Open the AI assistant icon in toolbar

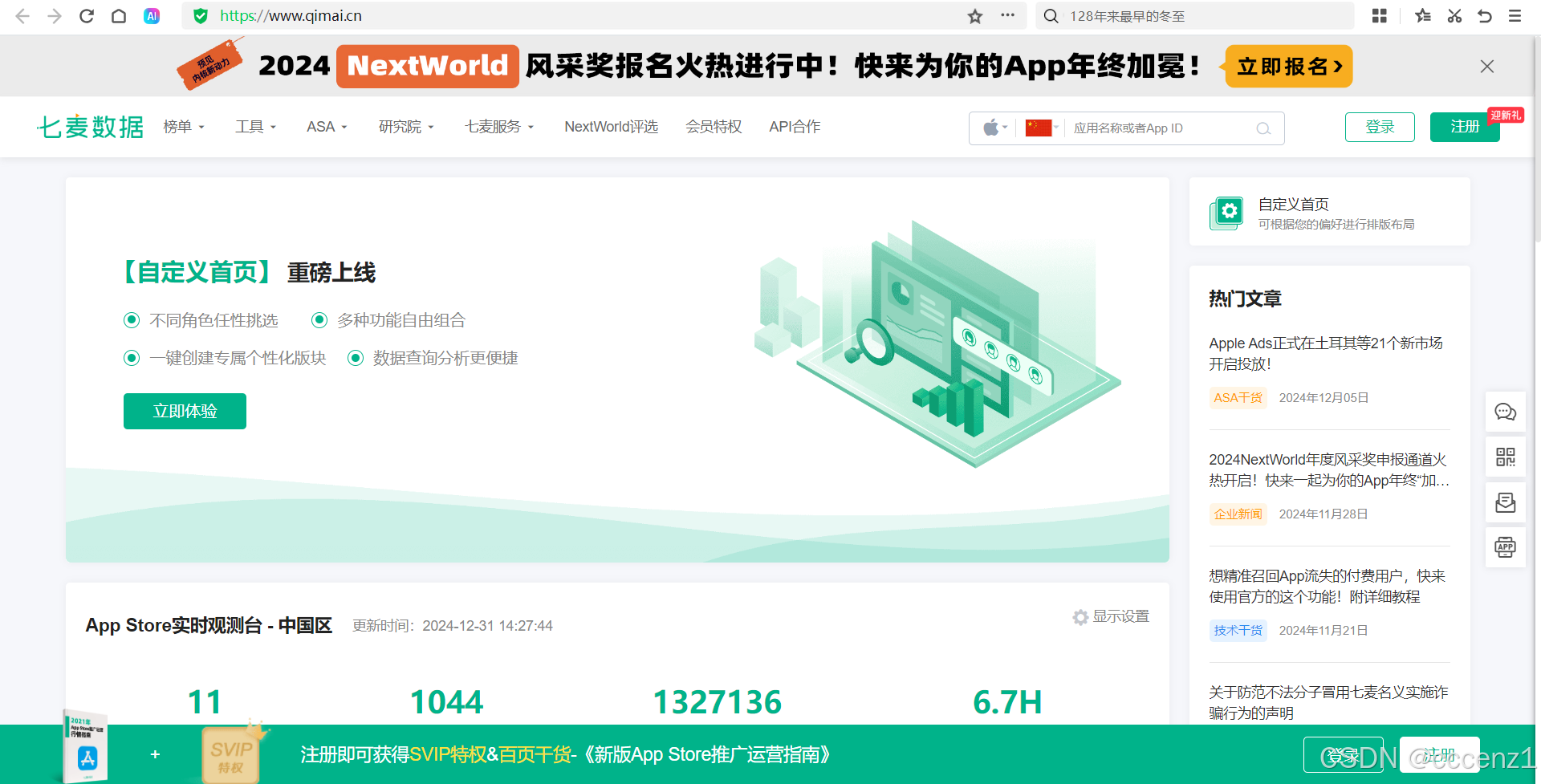(x=151, y=16)
